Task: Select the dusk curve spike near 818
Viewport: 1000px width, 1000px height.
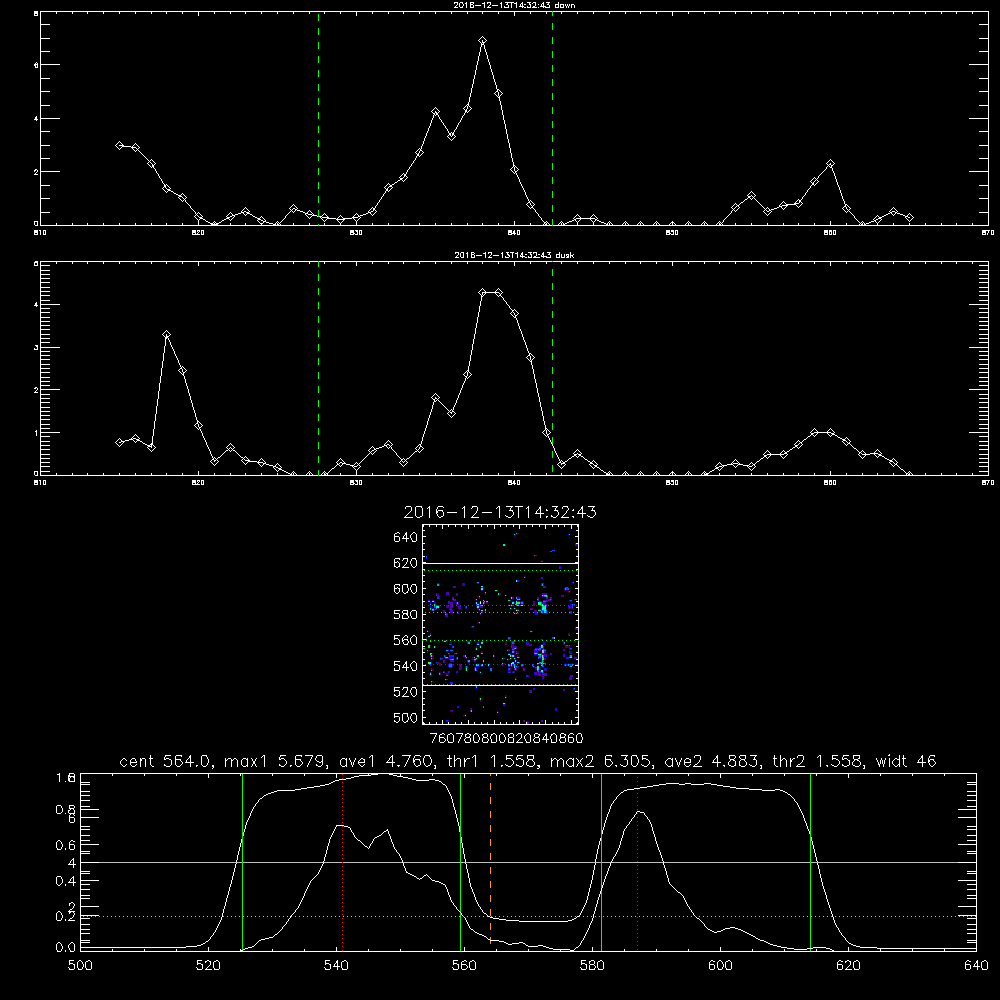Action: pyautogui.click(x=166, y=335)
